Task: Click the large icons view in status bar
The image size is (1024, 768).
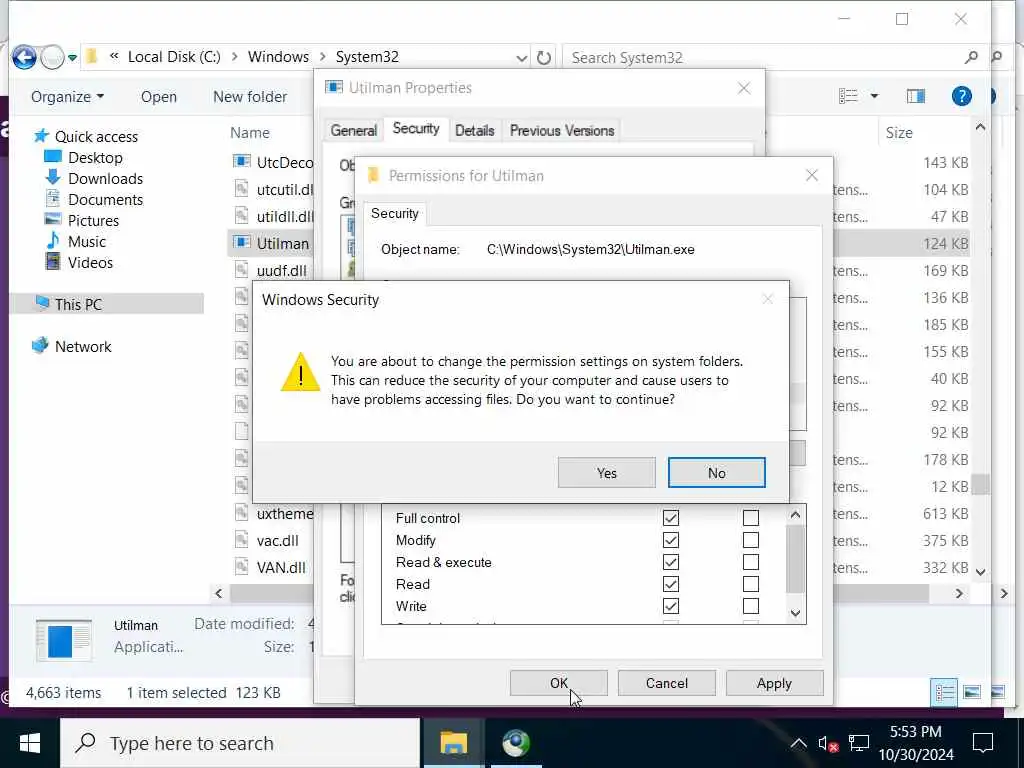Action: click(972, 692)
